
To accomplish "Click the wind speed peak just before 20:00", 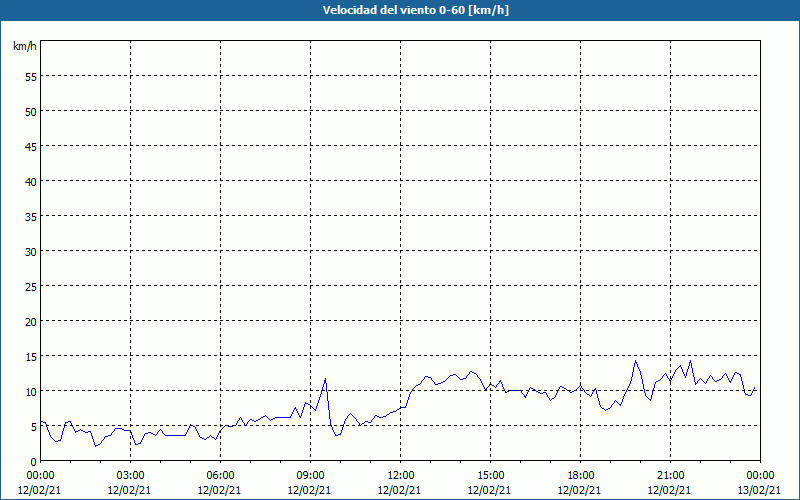I will [635, 361].
